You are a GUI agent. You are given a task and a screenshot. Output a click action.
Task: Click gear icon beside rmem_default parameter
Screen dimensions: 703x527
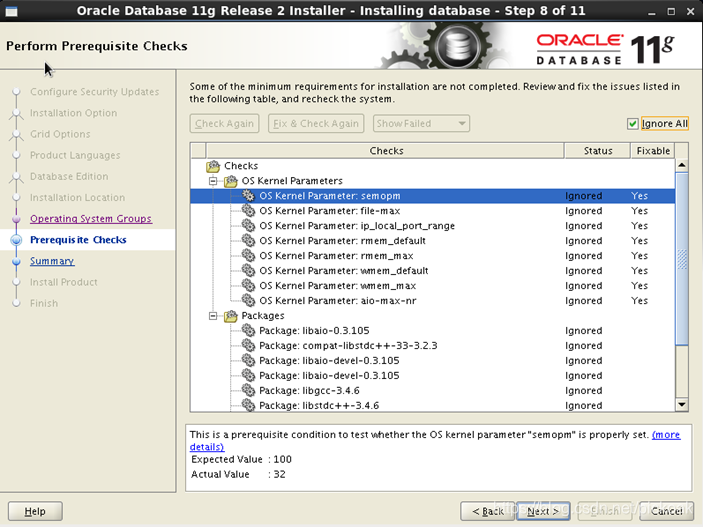(248, 240)
